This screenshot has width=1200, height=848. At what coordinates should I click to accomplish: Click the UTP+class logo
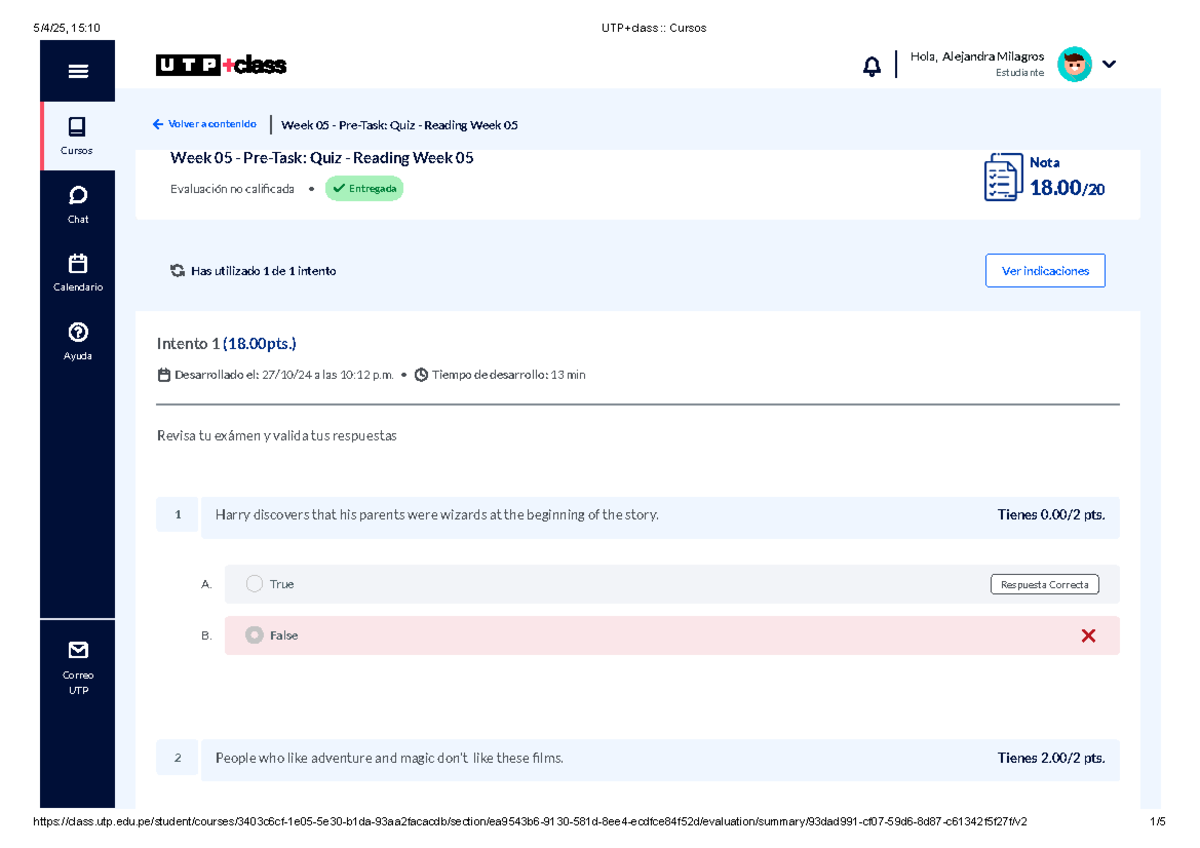221,65
